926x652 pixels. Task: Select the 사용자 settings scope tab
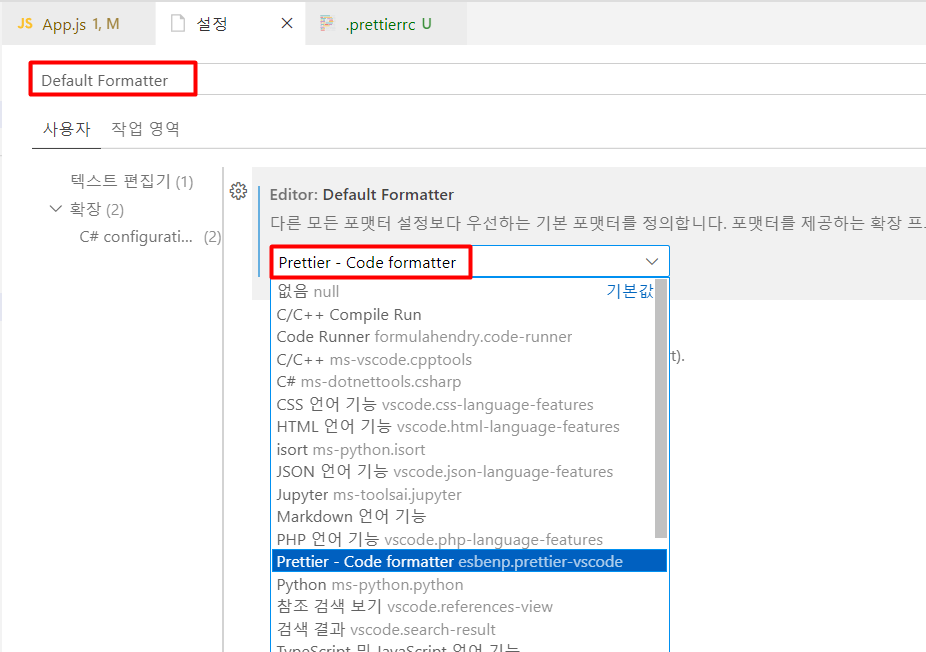pyautogui.click(x=67, y=129)
